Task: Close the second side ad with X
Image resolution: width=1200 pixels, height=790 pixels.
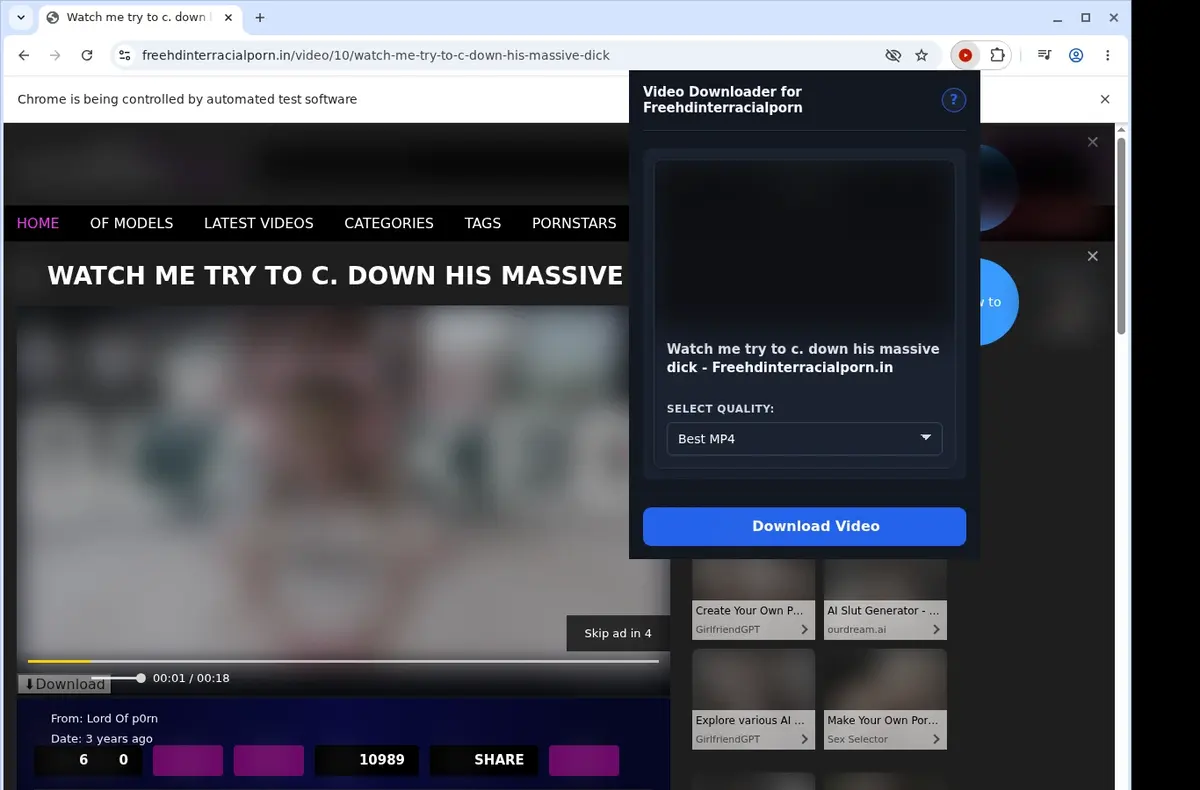Action: (x=1093, y=256)
